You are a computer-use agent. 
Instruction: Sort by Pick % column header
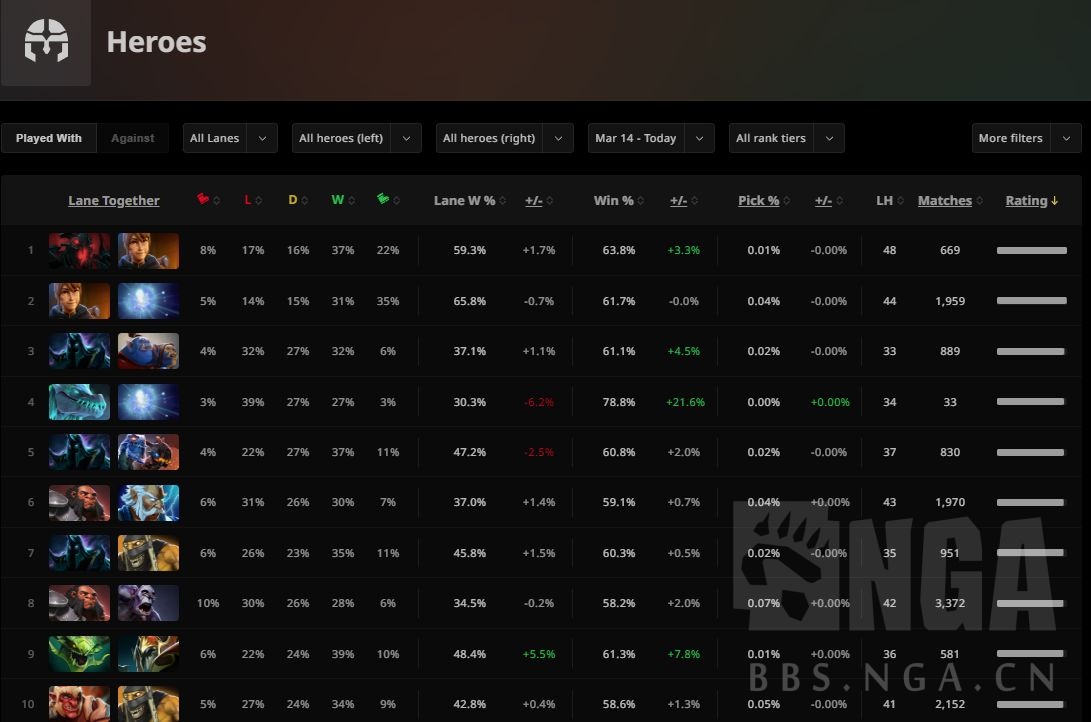tap(758, 201)
